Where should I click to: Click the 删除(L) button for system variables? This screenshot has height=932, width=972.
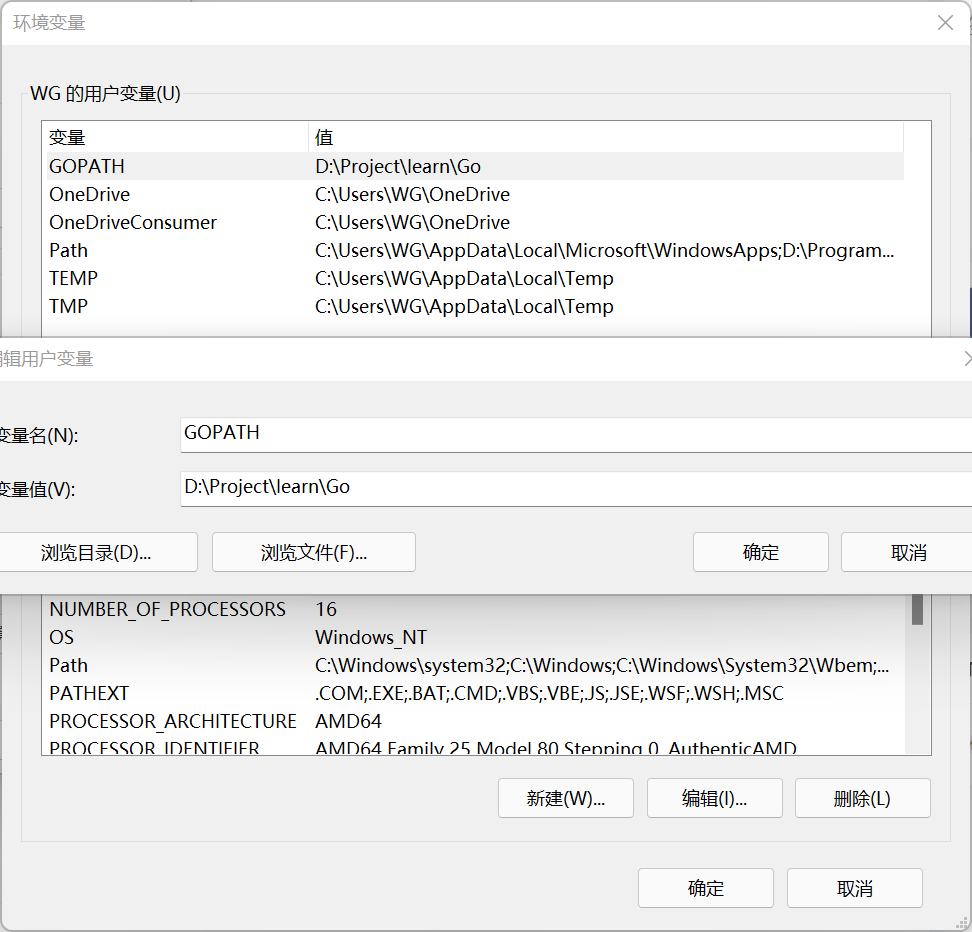(x=862, y=798)
